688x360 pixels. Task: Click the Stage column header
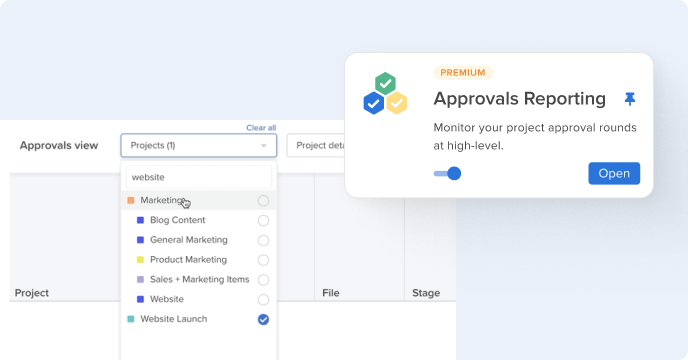(426, 293)
